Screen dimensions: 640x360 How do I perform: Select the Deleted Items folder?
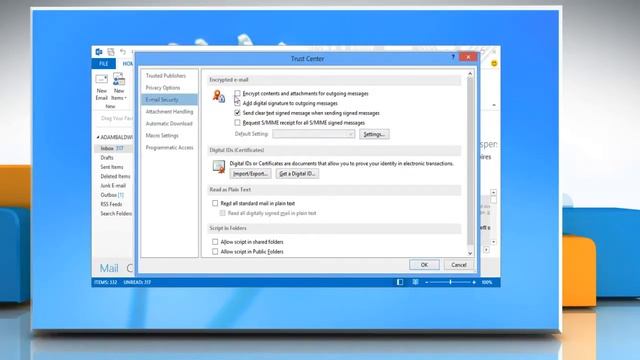(x=116, y=176)
